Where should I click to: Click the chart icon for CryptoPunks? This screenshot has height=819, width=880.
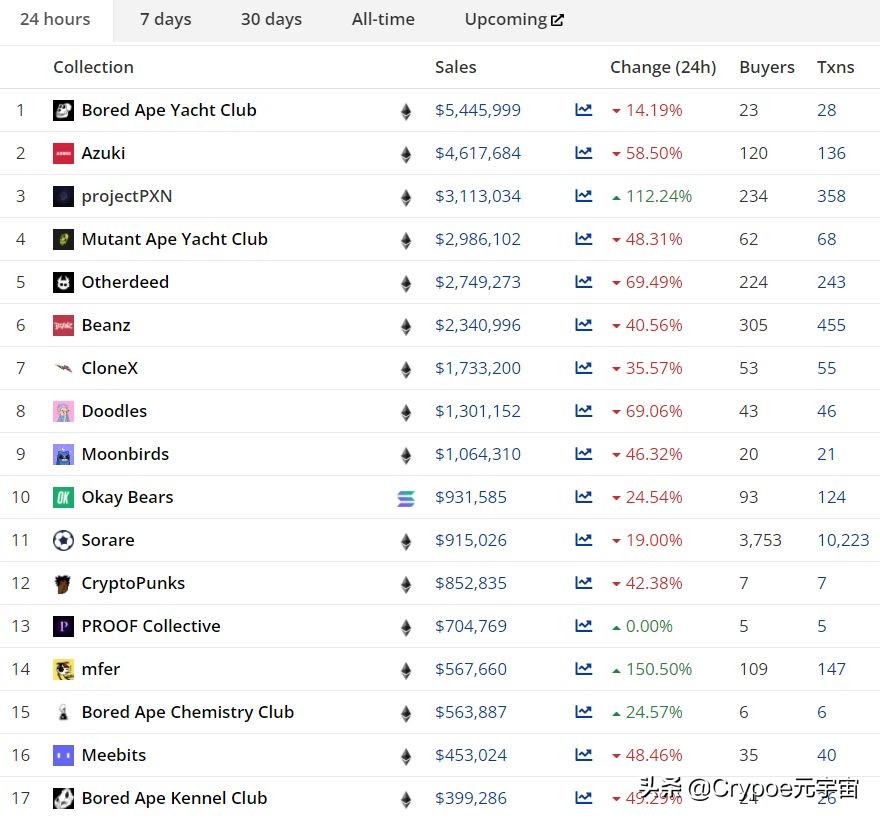point(584,583)
